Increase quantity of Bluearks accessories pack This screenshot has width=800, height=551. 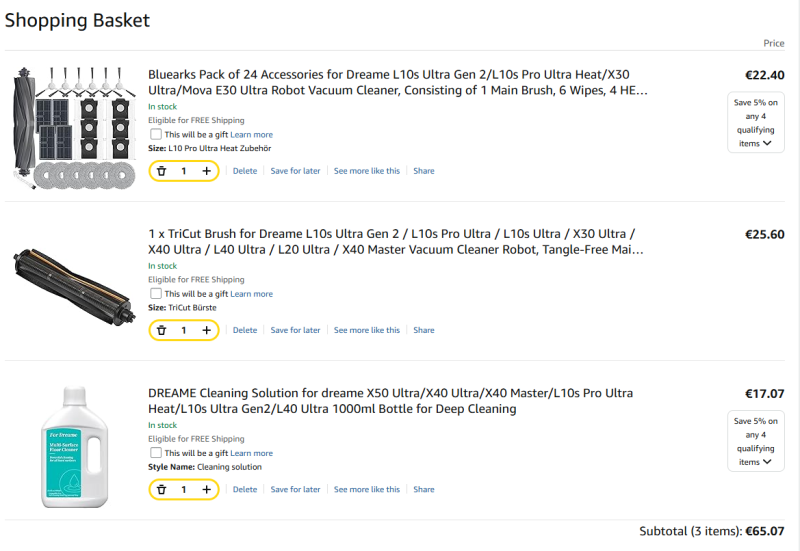point(207,171)
